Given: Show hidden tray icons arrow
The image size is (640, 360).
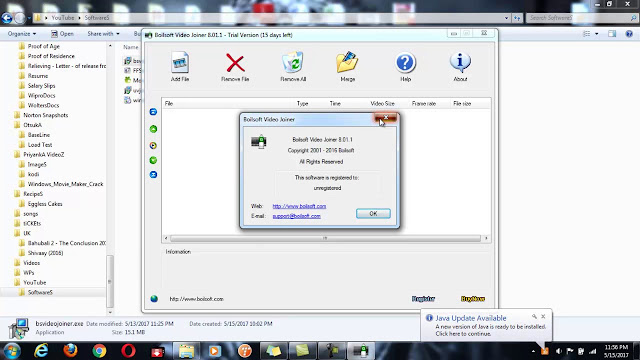Looking at the screenshot, I should pyautogui.click(x=533, y=351).
